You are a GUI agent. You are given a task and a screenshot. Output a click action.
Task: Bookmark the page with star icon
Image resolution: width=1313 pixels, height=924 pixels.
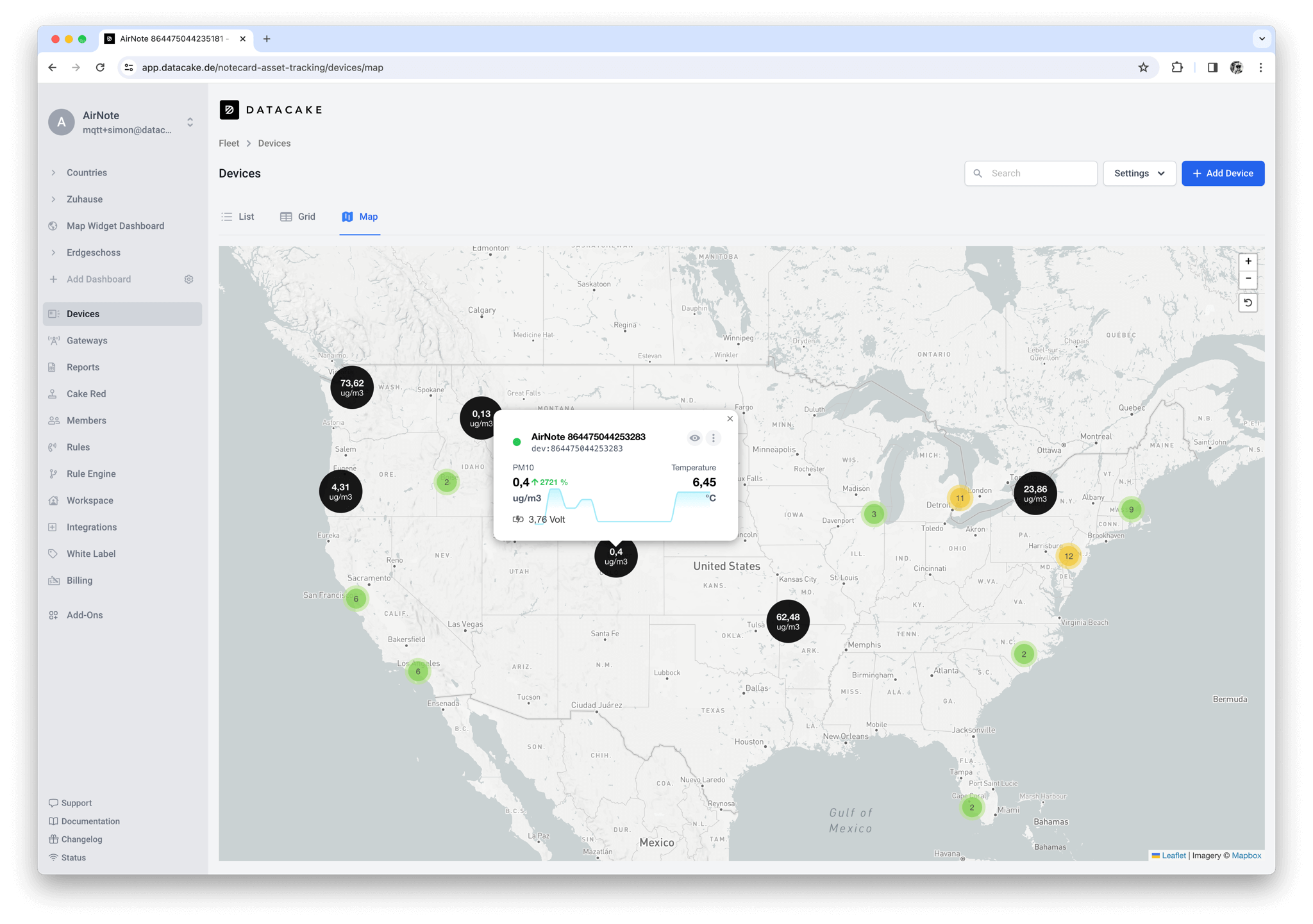pyautogui.click(x=1143, y=67)
